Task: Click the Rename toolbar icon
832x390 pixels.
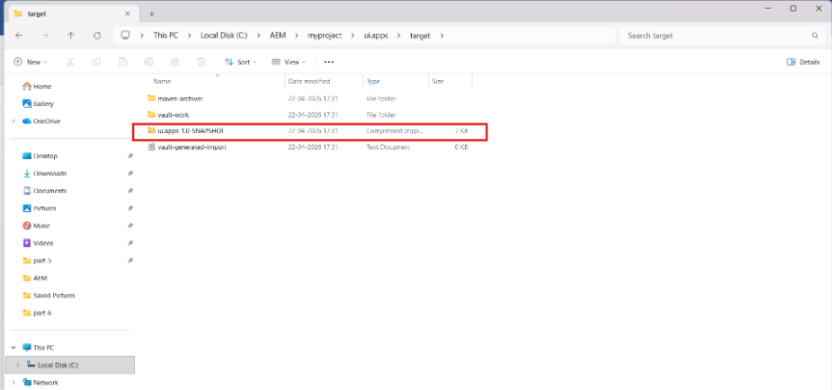Action: [149, 62]
